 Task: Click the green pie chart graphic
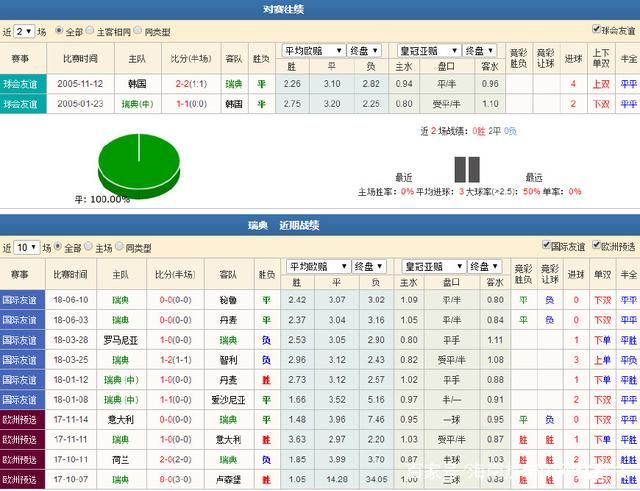tap(133, 160)
